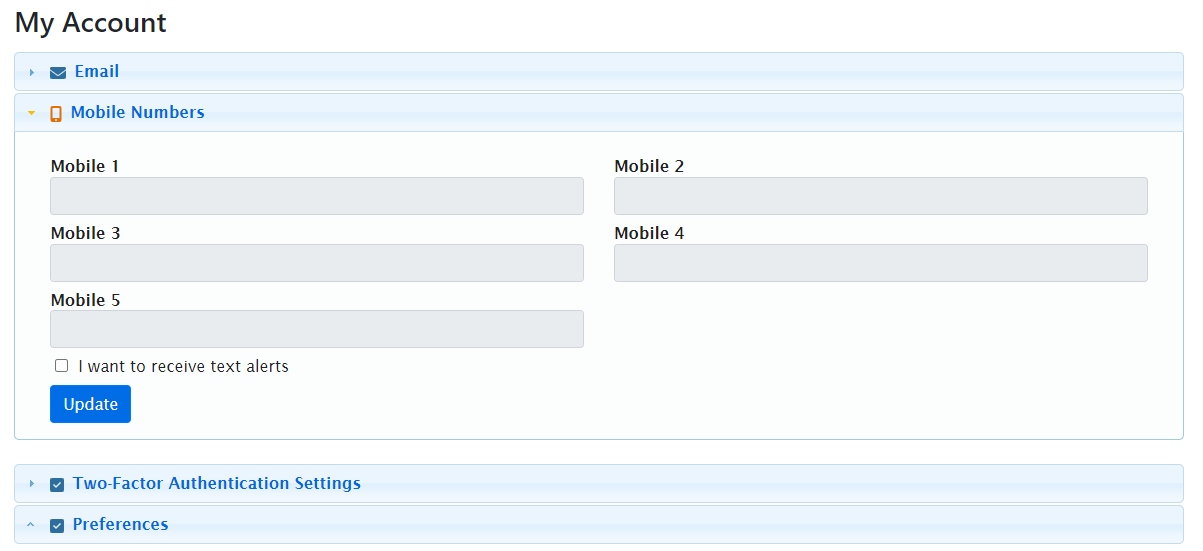
Task: Open the Preferences section header
Action: tap(120, 525)
